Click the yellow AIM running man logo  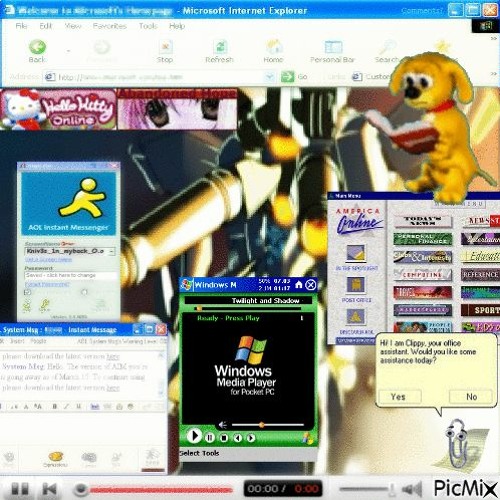tap(82, 197)
